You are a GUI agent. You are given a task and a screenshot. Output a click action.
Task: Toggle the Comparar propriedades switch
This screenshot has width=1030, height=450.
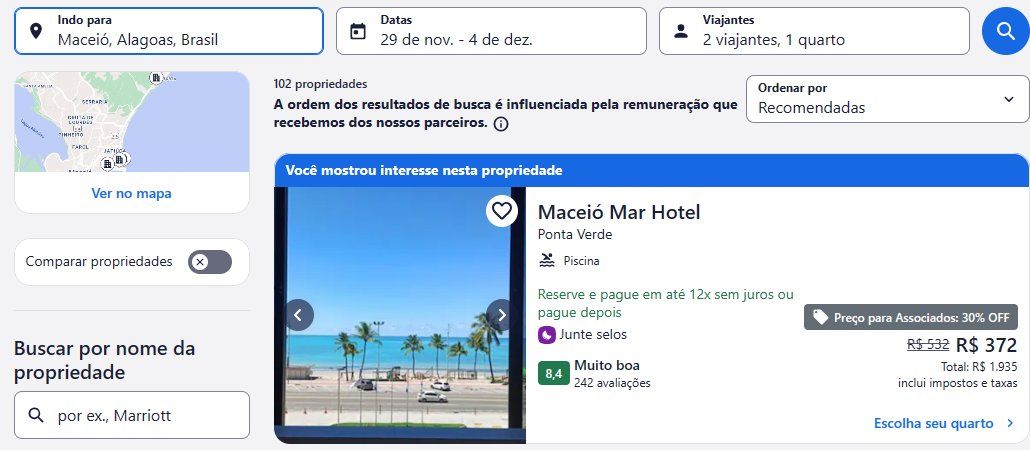(210, 261)
